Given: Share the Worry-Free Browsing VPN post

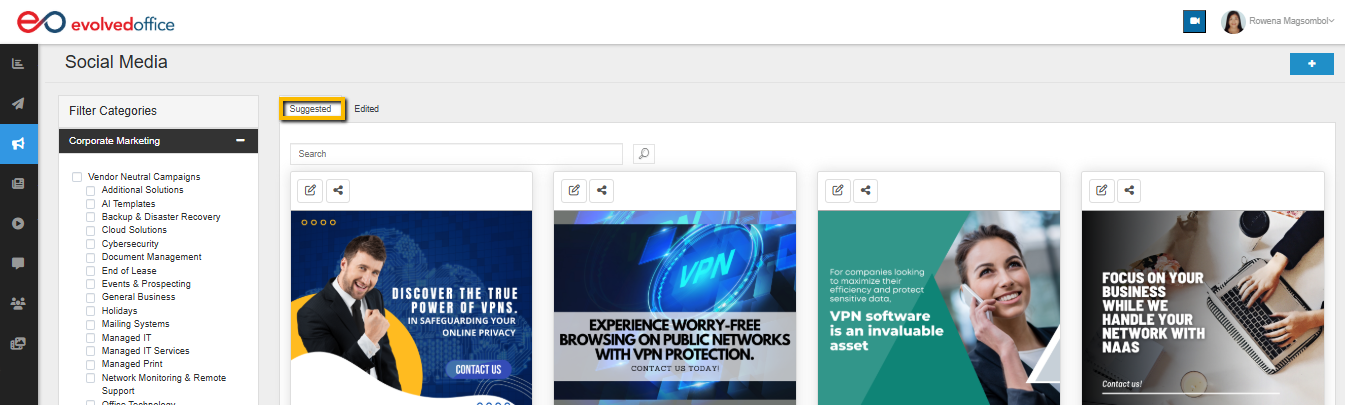Looking at the screenshot, I should coord(602,190).
